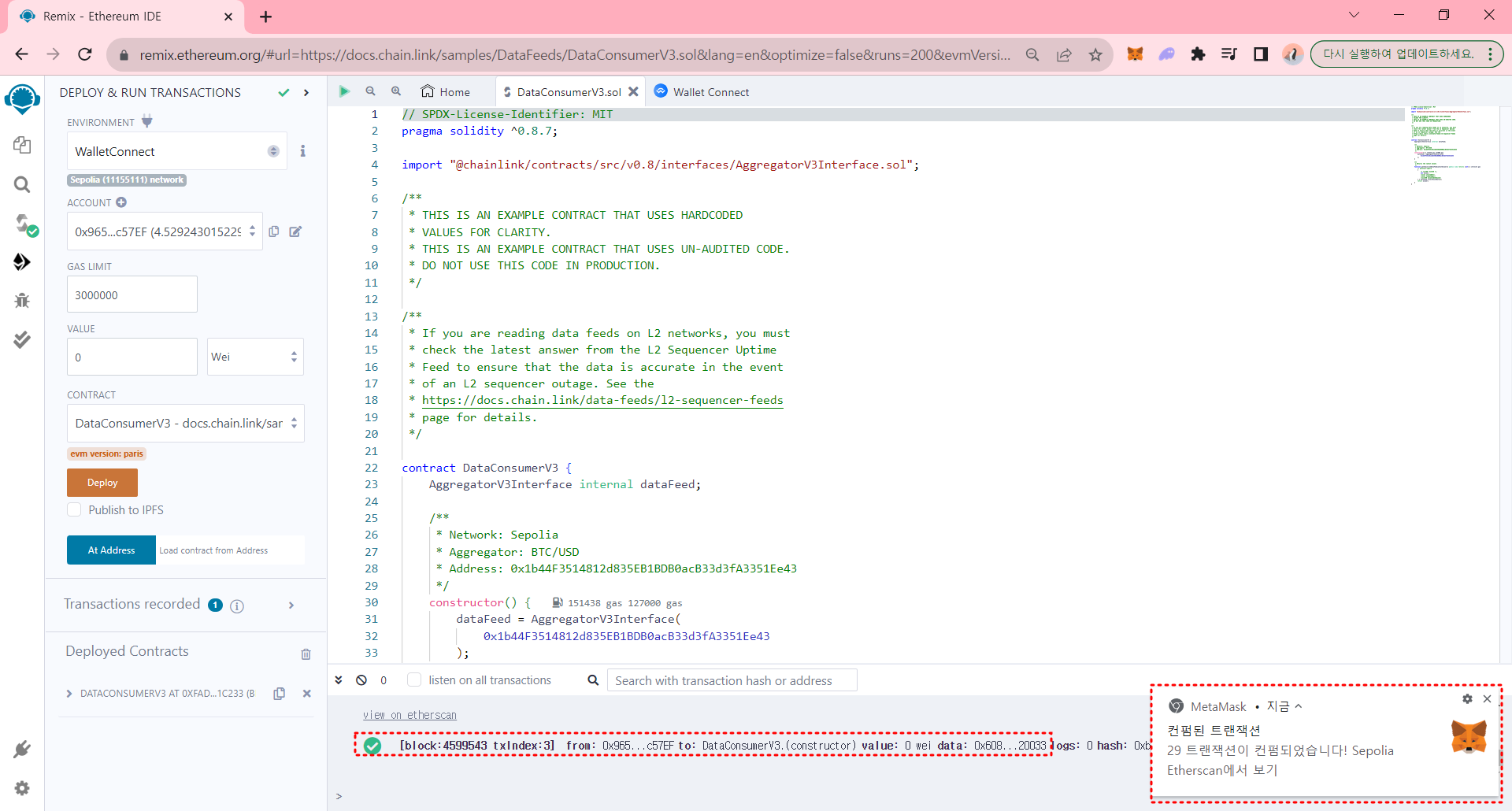Open the browser Extensions puzzle icon
The height and width of the screenshot is (811, 1512).
click(1198, 54)
